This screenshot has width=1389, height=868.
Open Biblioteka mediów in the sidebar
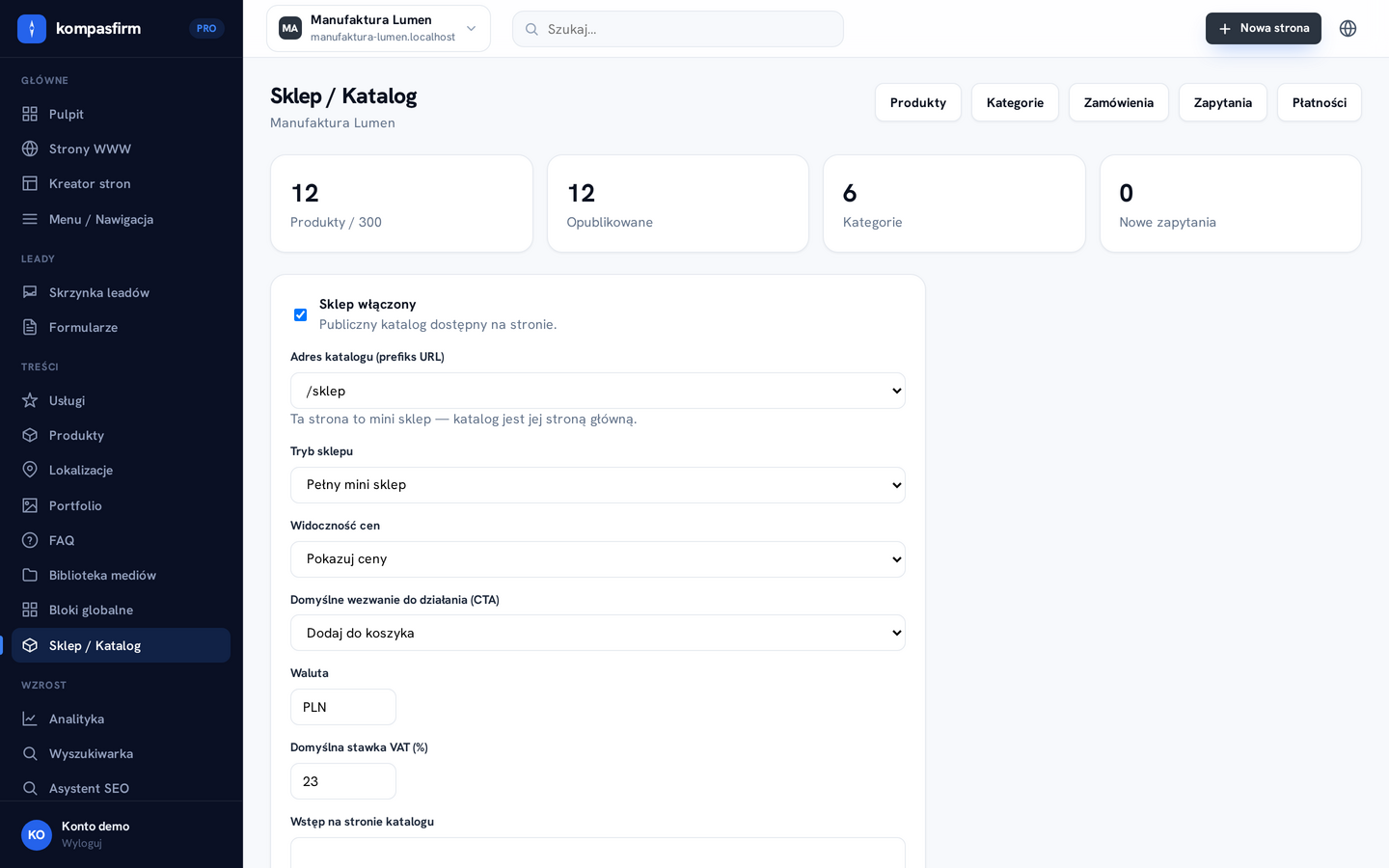click(x=122, y=575)
